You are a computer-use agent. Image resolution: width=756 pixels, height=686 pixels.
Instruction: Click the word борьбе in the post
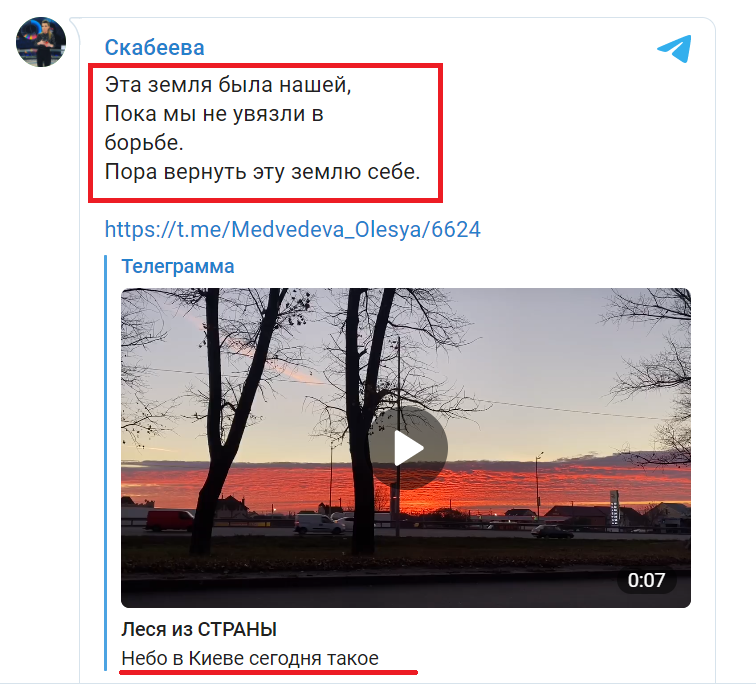click(x=144, y=143)
